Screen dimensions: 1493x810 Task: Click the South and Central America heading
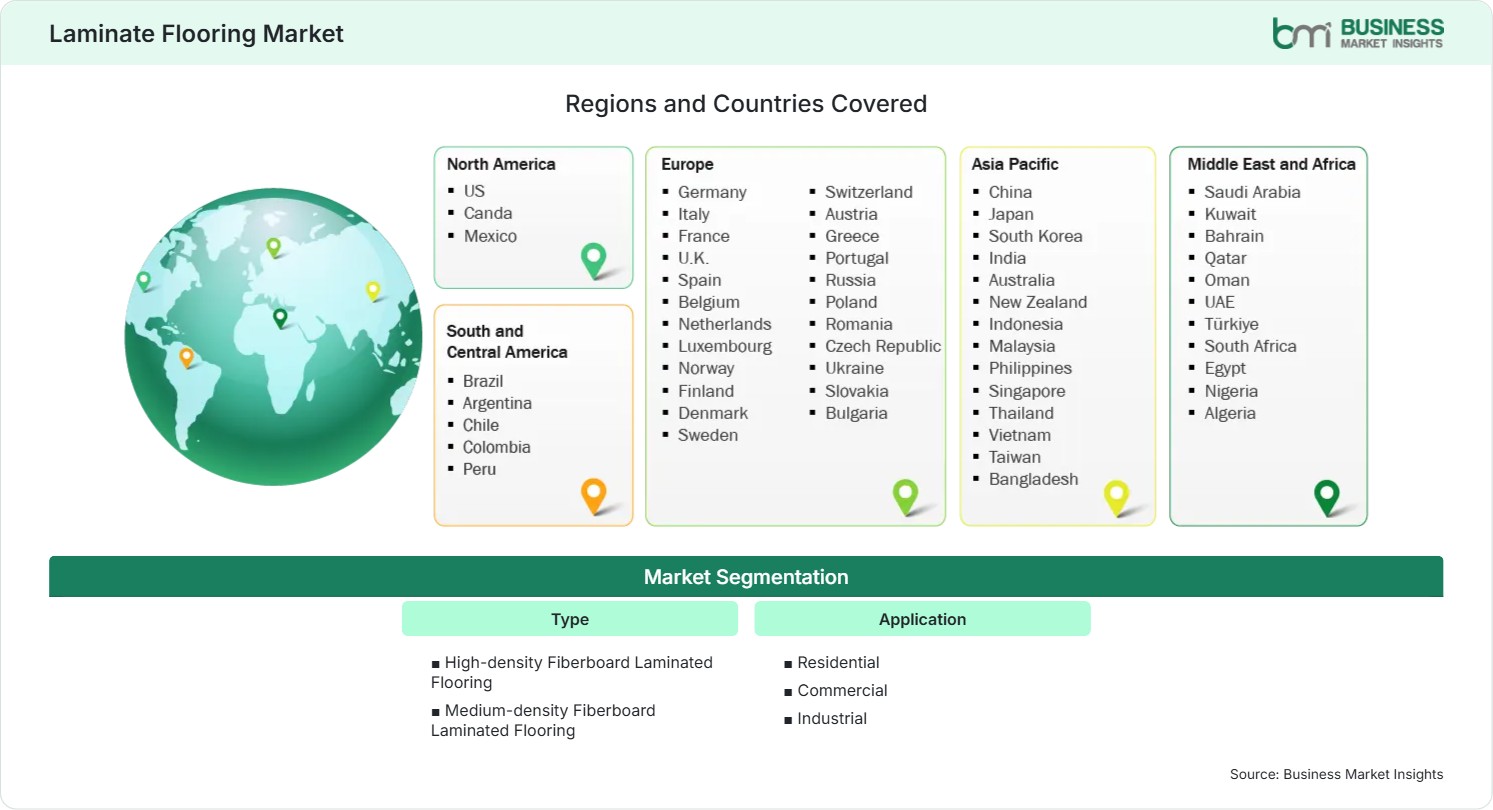click(x=507, y=341)
